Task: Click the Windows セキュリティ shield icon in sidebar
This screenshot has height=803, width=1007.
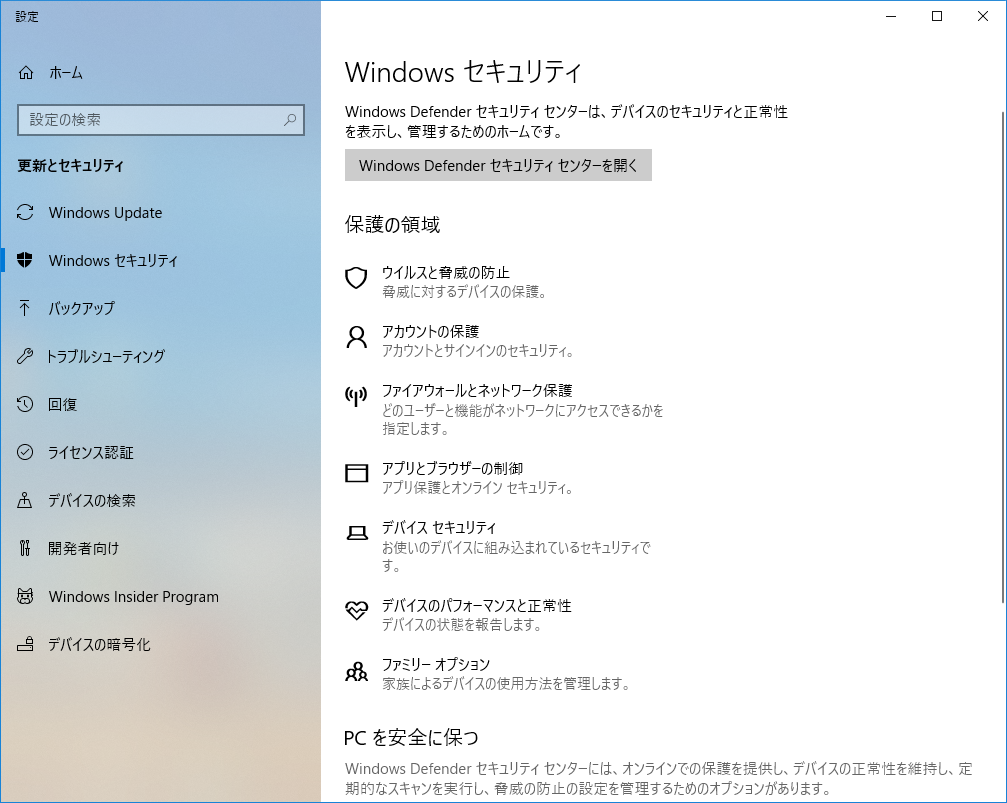Action: point(24,260)
